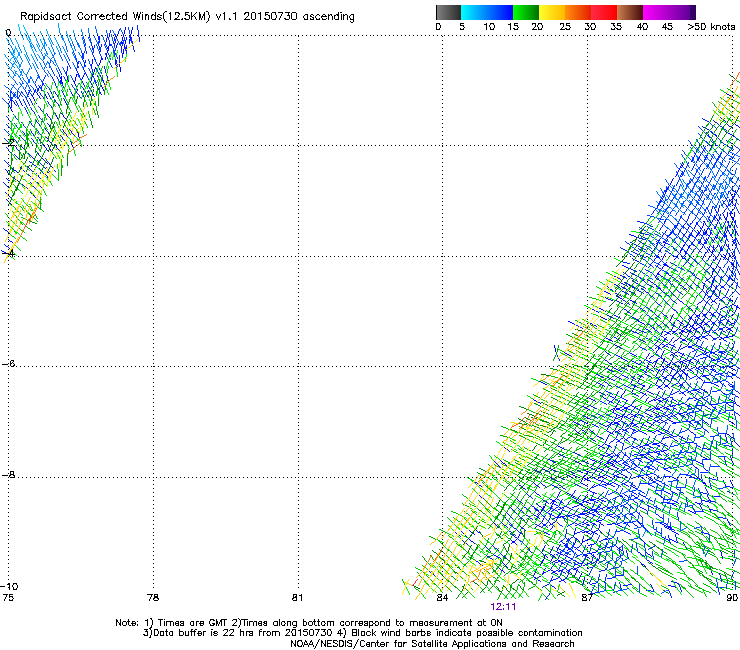Click the red 30-35 knots color segment

coord(604,12)
